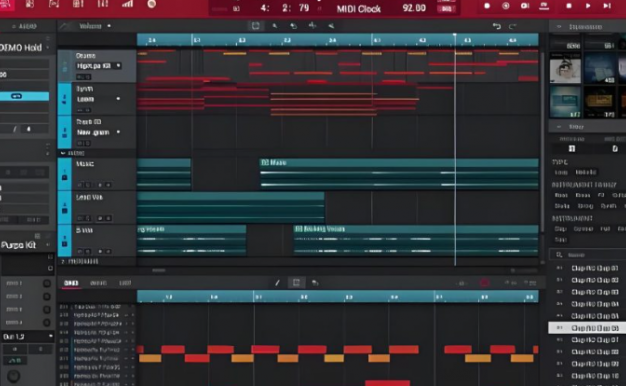Click the browser search field

coord(588,255)
